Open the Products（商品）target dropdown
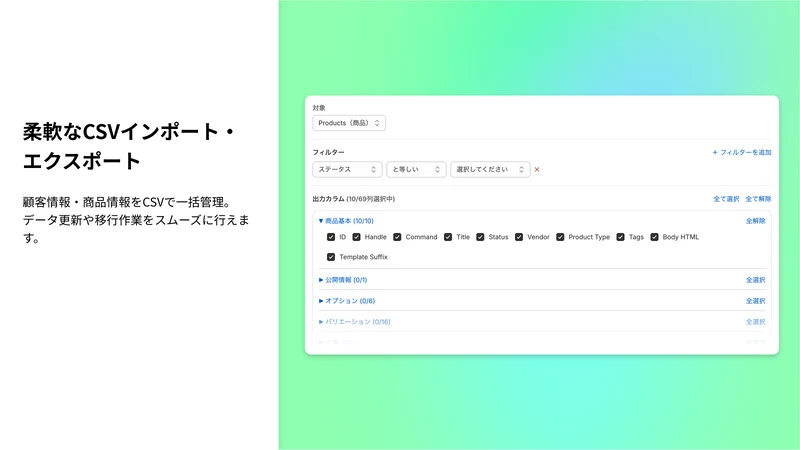 tap(349, 123)
